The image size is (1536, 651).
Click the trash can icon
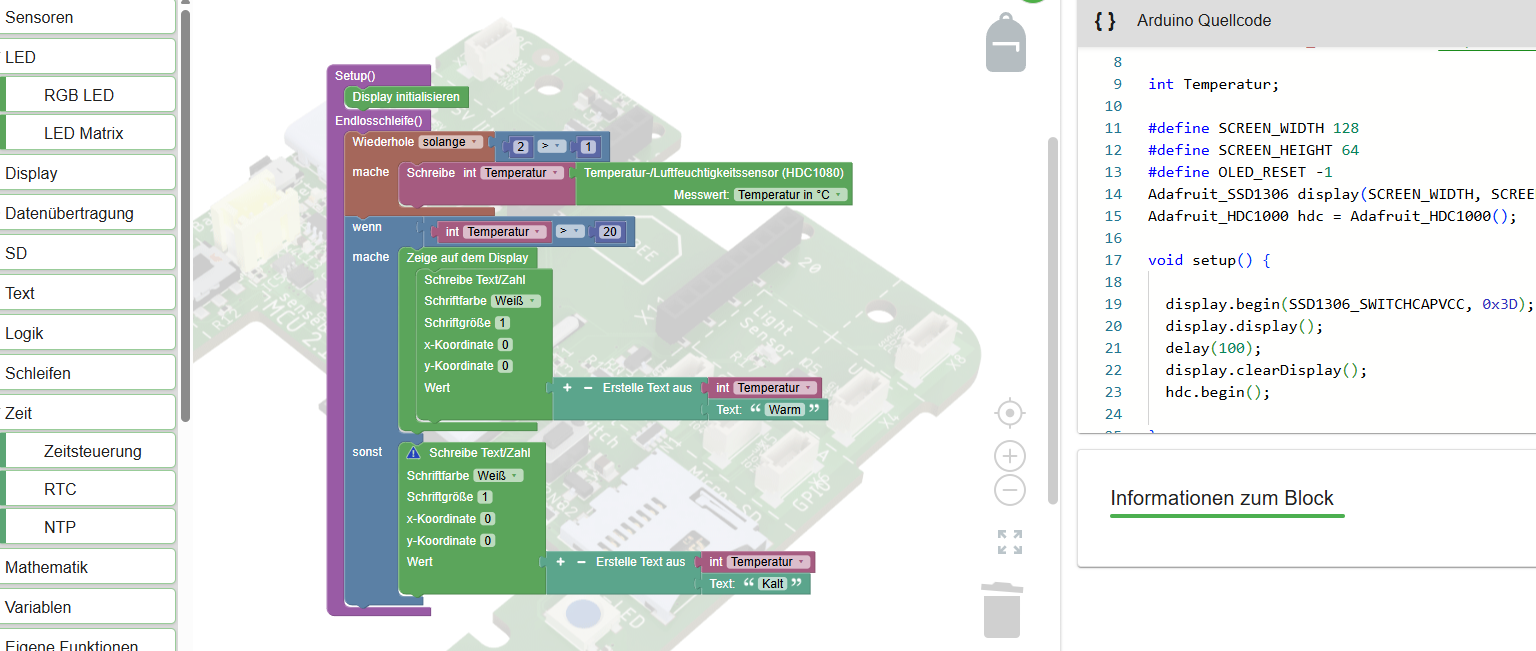[x=1002, y=610]
